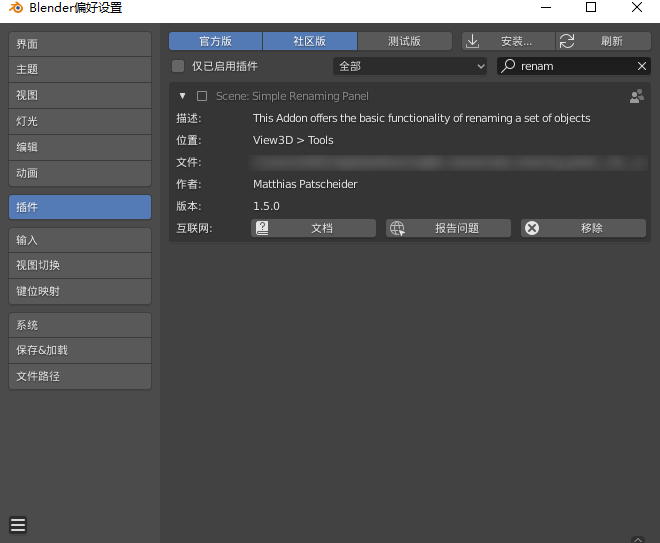Toggle '仅已启用插件' checkbox
This screenshot has width=660, height=543.
178,66
